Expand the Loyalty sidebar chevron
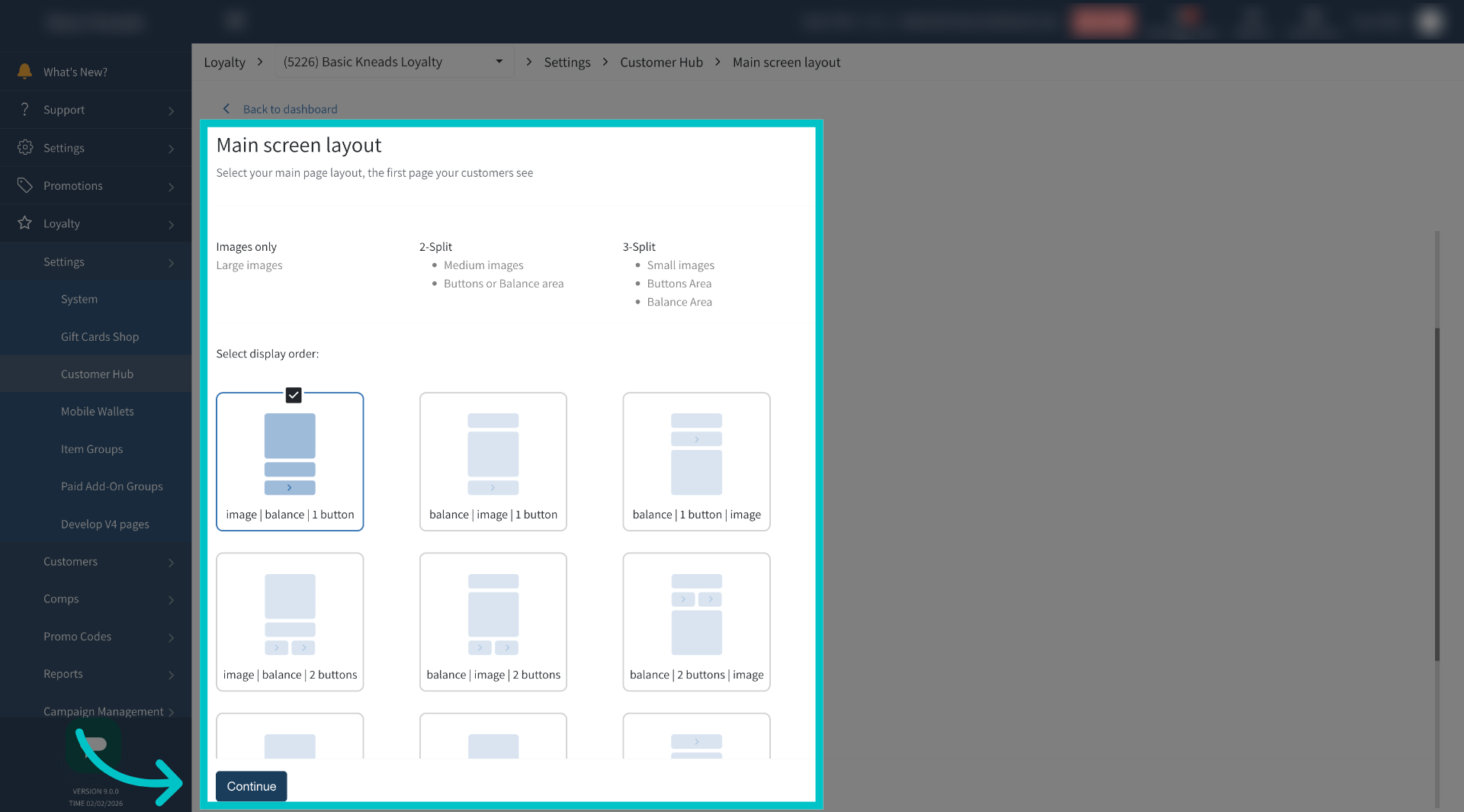The height and width of the screenshot is (812, 1464). click(171, 225)
